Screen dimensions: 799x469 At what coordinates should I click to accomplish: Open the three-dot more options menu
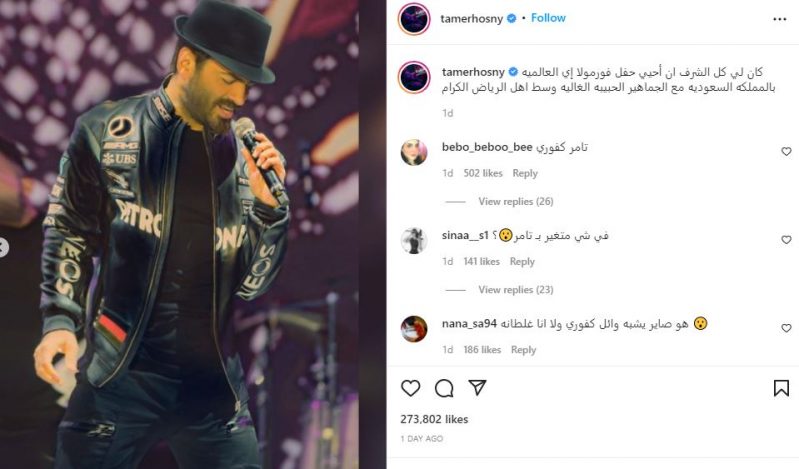780,19
